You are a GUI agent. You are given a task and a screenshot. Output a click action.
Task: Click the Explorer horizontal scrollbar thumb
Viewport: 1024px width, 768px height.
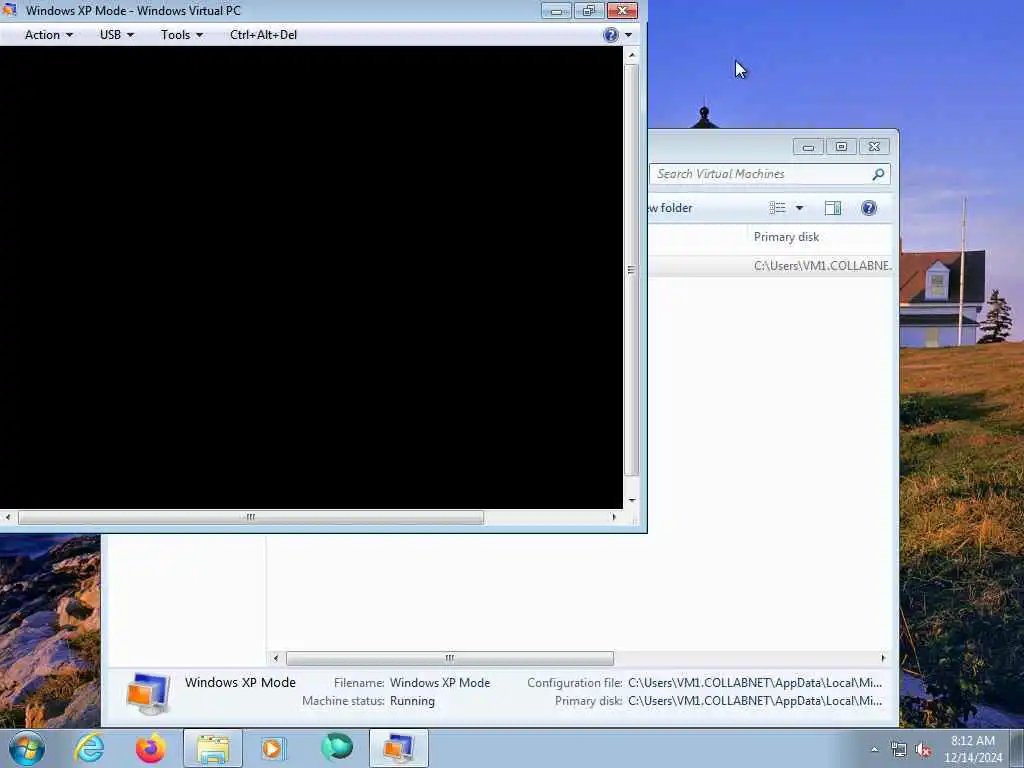pyautogui.click(x=449, y=658)
